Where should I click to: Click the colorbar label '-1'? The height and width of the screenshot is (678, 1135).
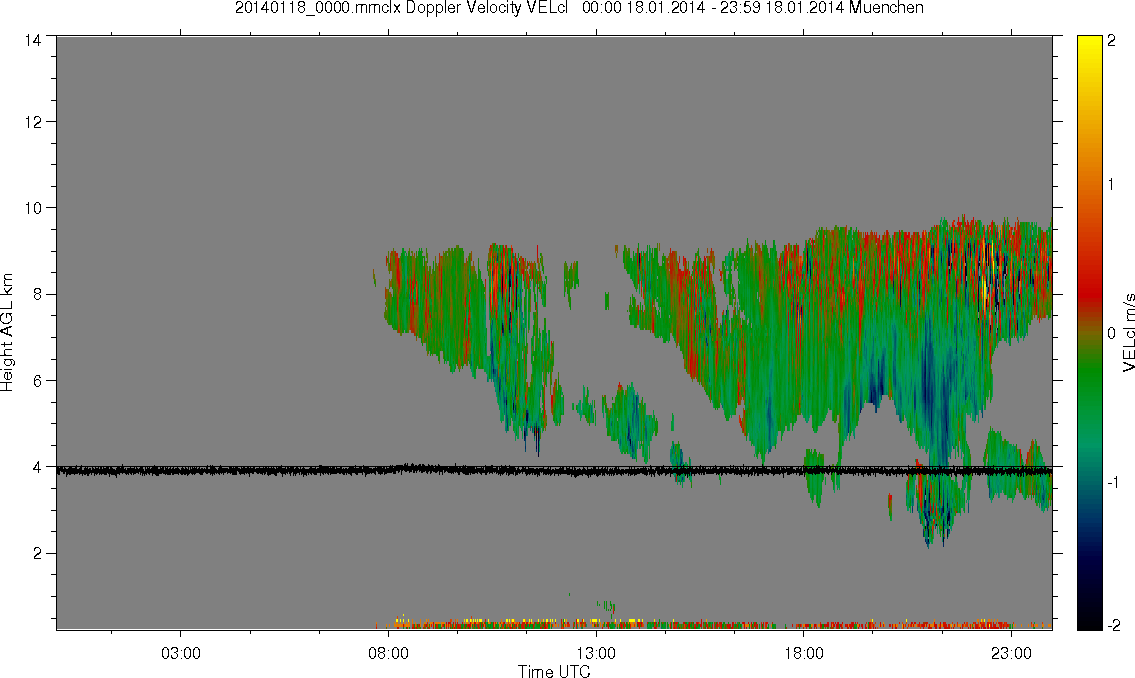(x=1112, y=482)
